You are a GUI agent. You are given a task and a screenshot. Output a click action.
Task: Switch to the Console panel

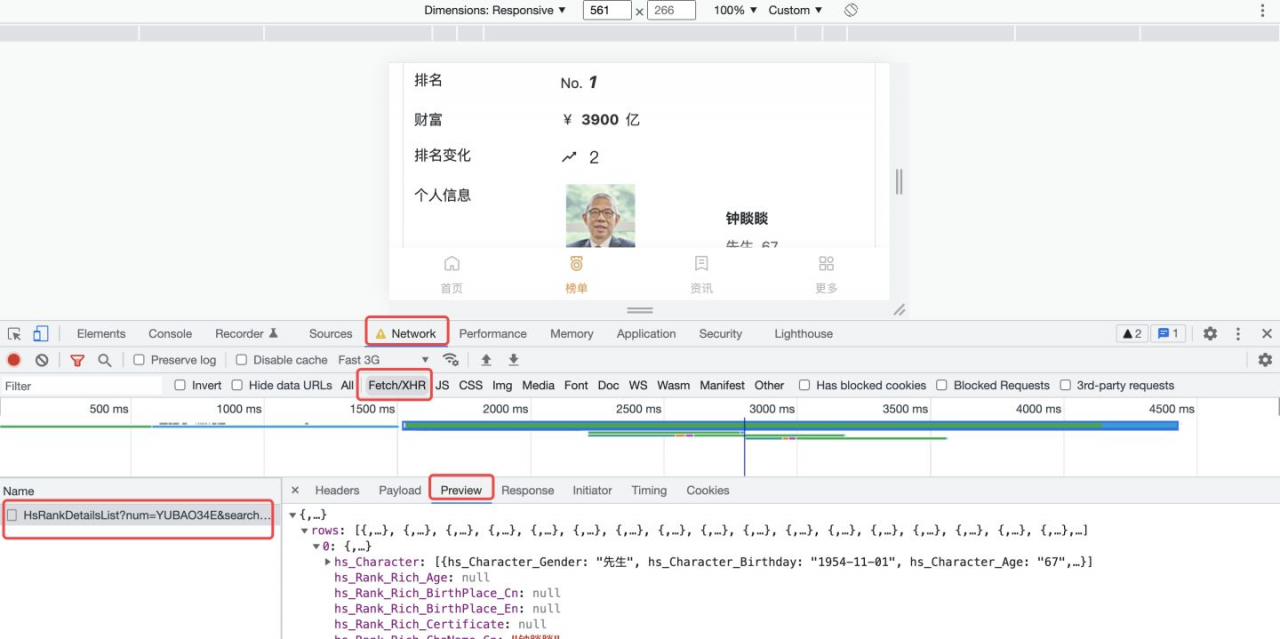coord(170,334)
